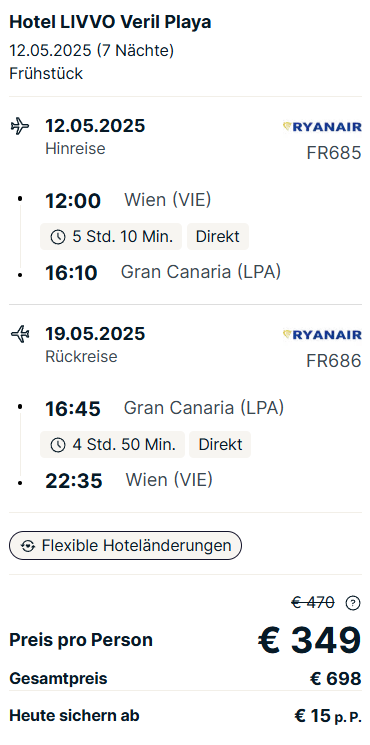
Task: Click the clock icon beside 4 Std. 50 Min.
Action: pos(57,445)
